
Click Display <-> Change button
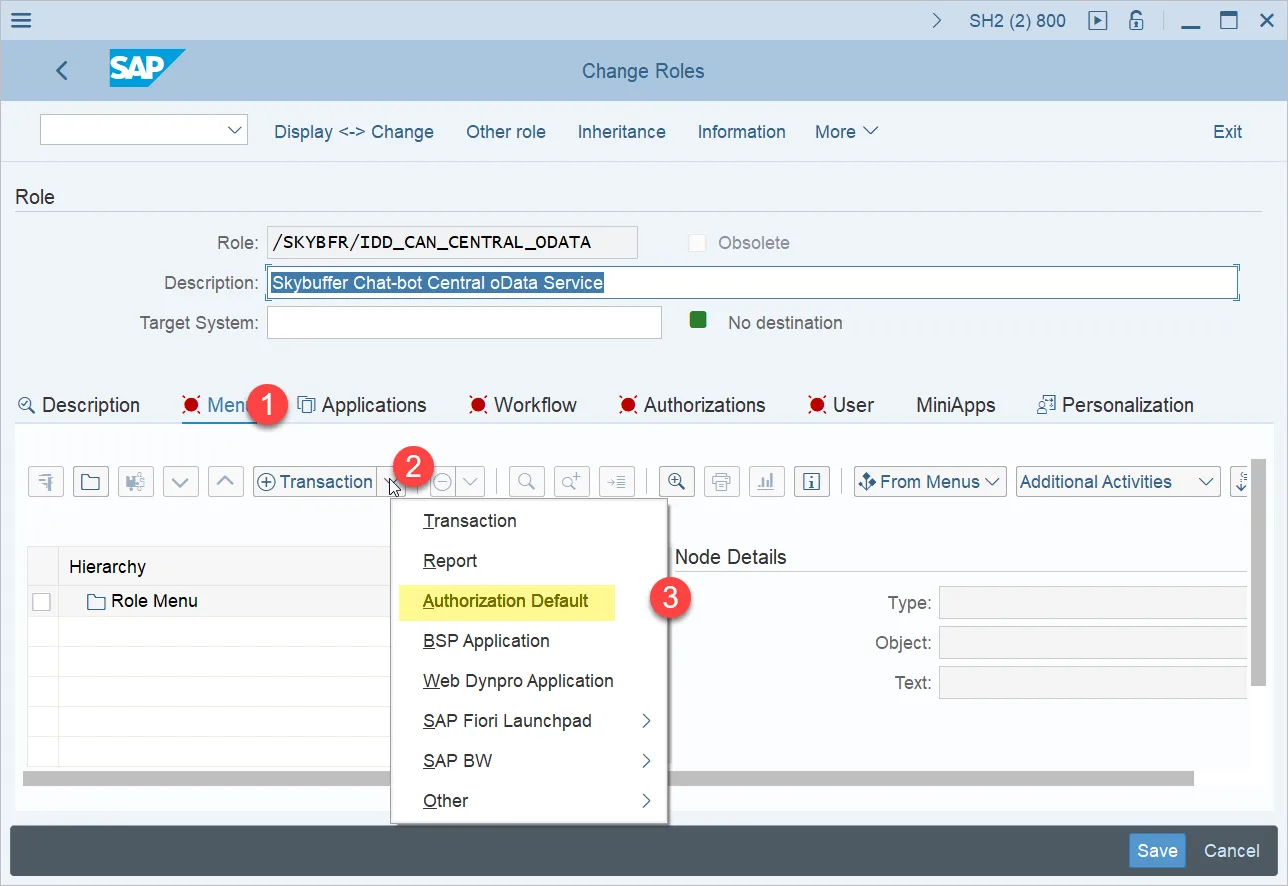click(354, 132)
